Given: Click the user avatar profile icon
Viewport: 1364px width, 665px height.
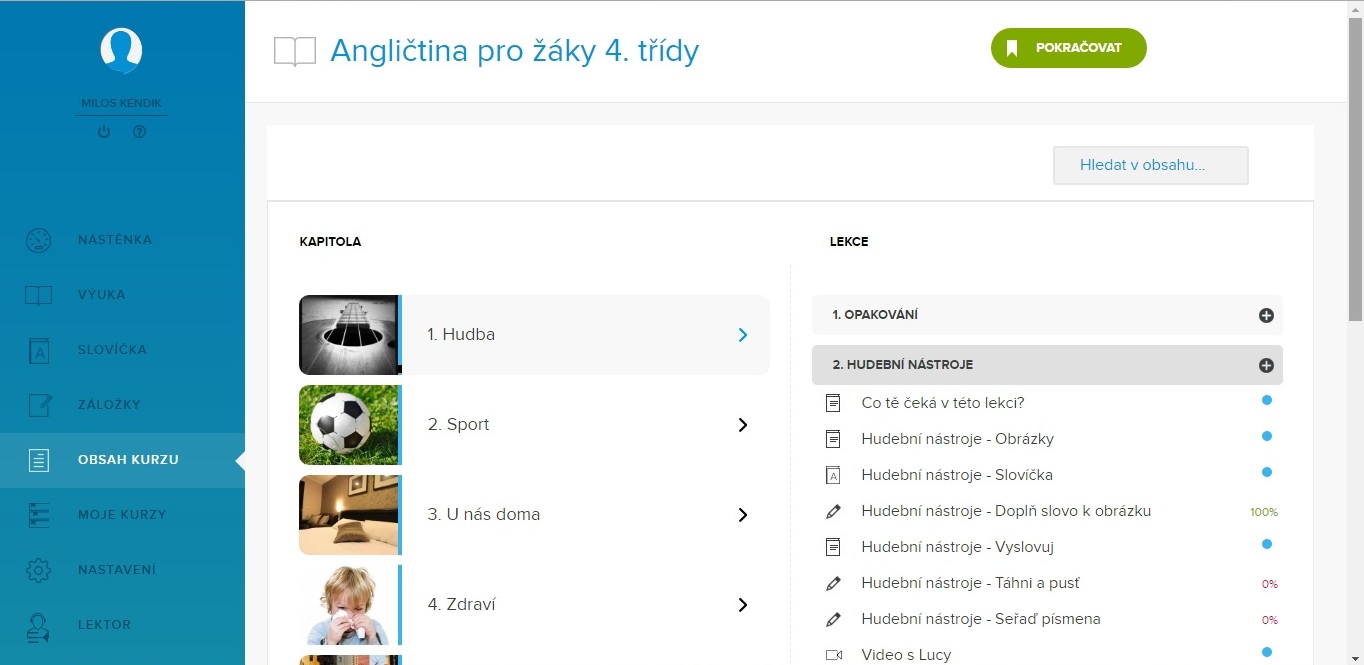Looking at the screenshot, I should [x=121, y=50].
